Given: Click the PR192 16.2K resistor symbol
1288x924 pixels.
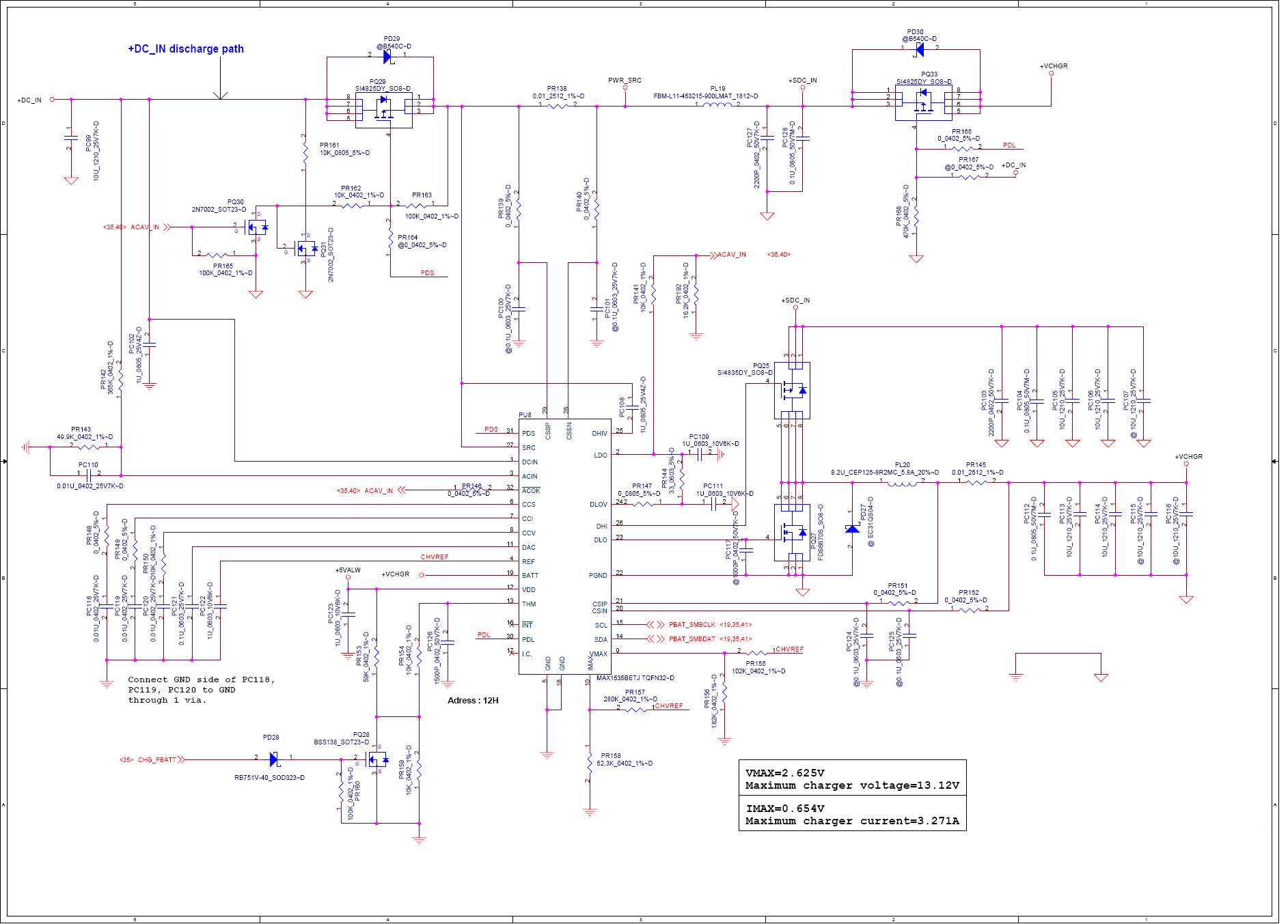Looking at the screenshot, I should (x=696, y=294).
